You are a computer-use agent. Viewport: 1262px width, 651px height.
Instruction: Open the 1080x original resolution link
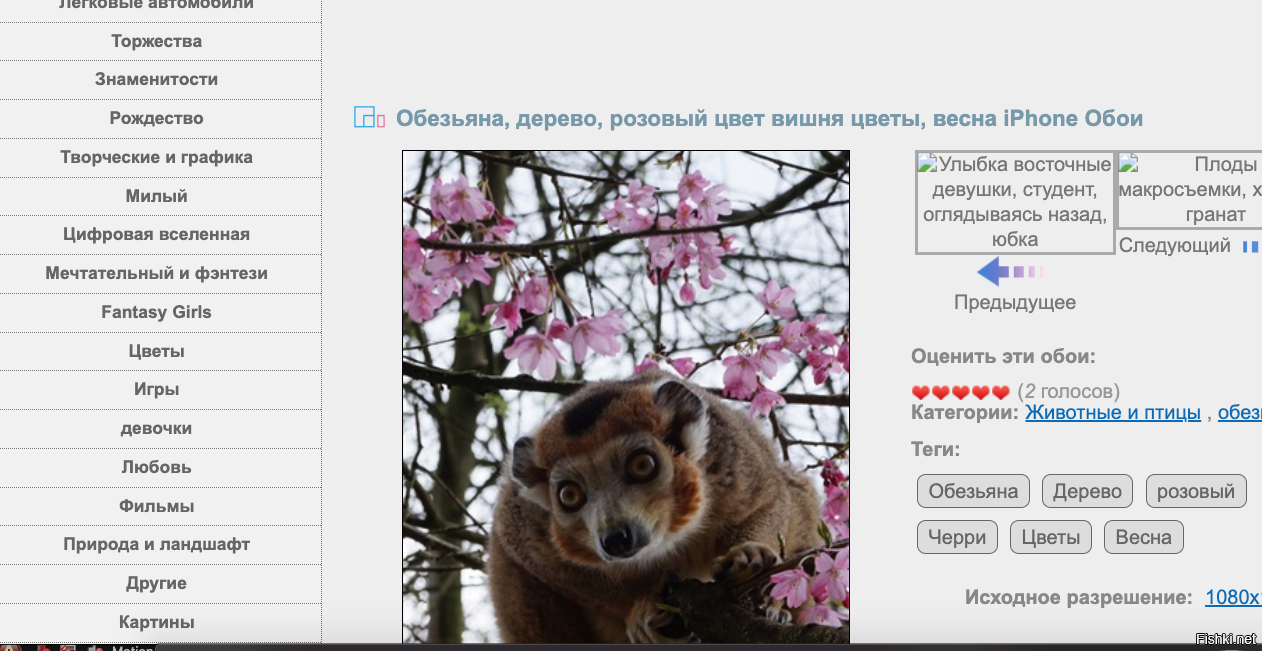[1233, 597]
